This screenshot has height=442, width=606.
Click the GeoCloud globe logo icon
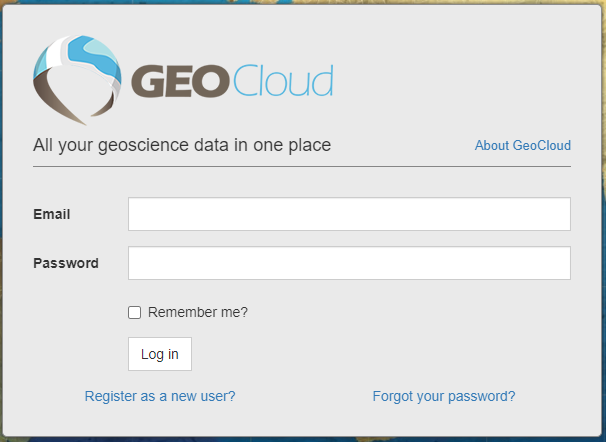(77, 79)
